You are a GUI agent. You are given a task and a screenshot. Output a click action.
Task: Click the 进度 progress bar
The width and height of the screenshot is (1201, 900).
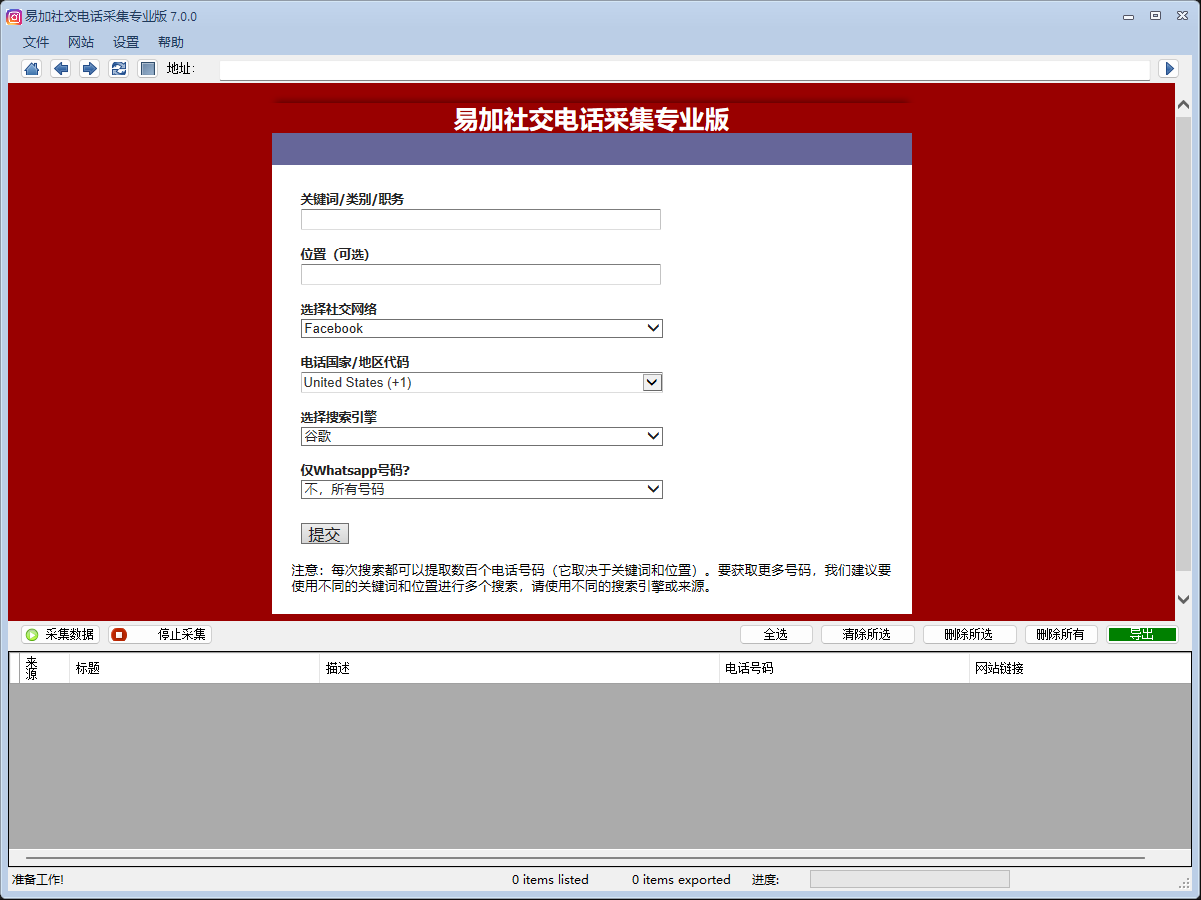click(x=909, y=879)
